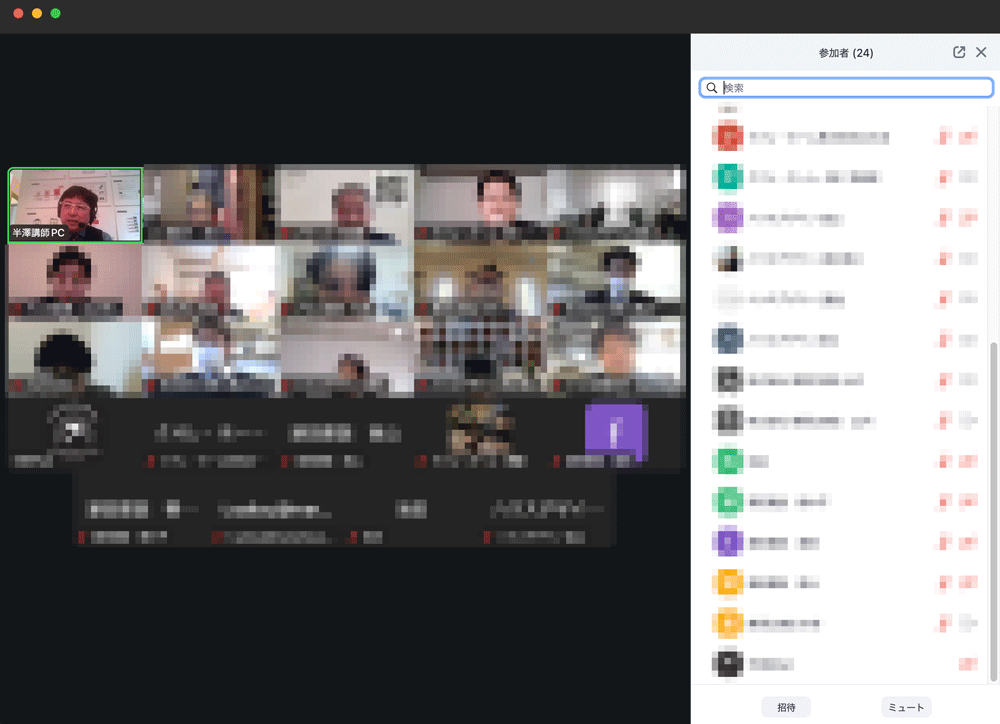Click the circular logo avatar tile in gallery
Viewport: 1000px width, 724px height.
(73, 431)
